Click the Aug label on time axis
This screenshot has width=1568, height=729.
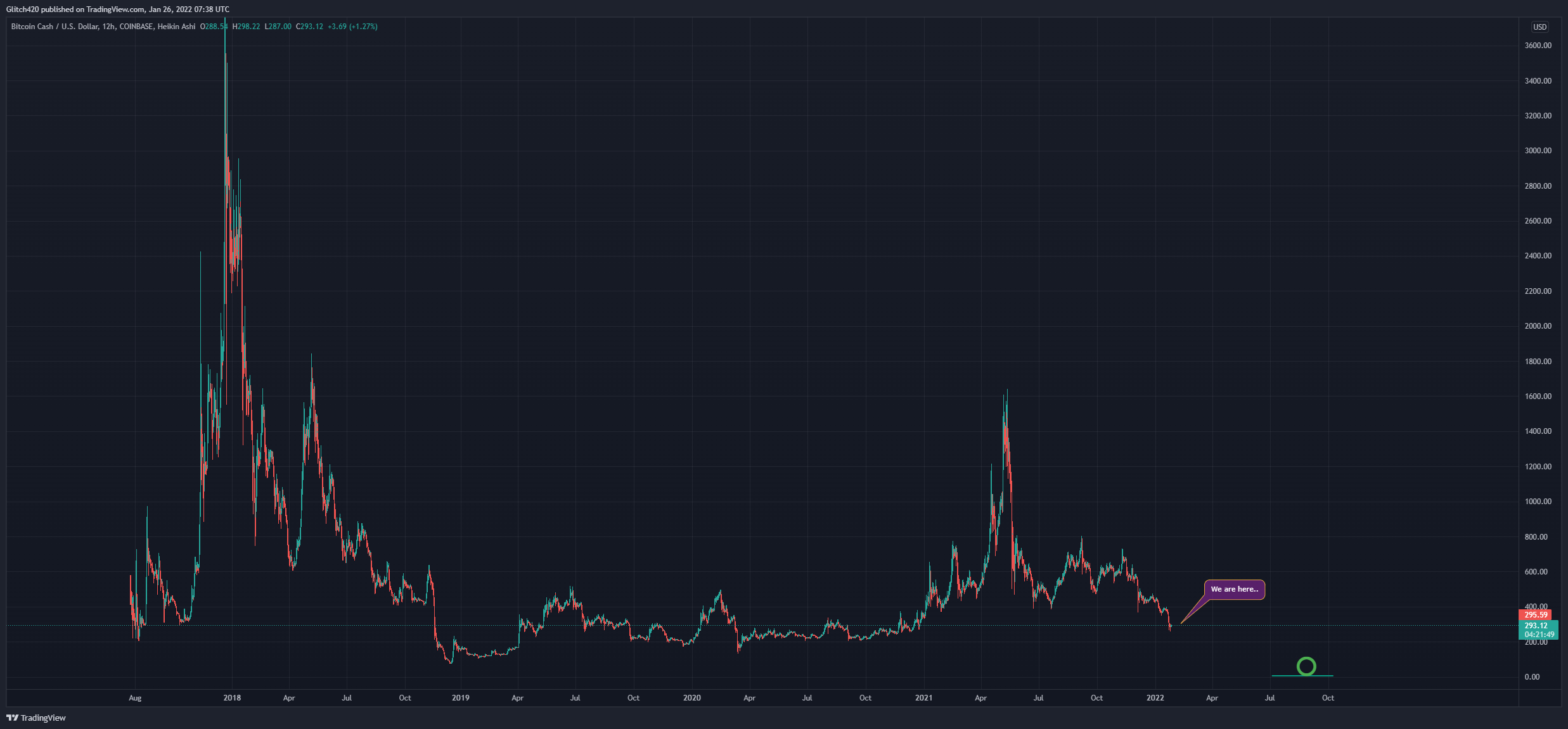click(x=135, y=698)
